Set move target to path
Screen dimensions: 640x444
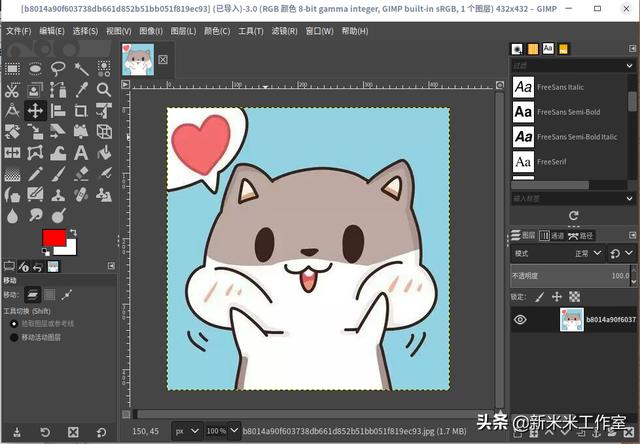(67, 294)
